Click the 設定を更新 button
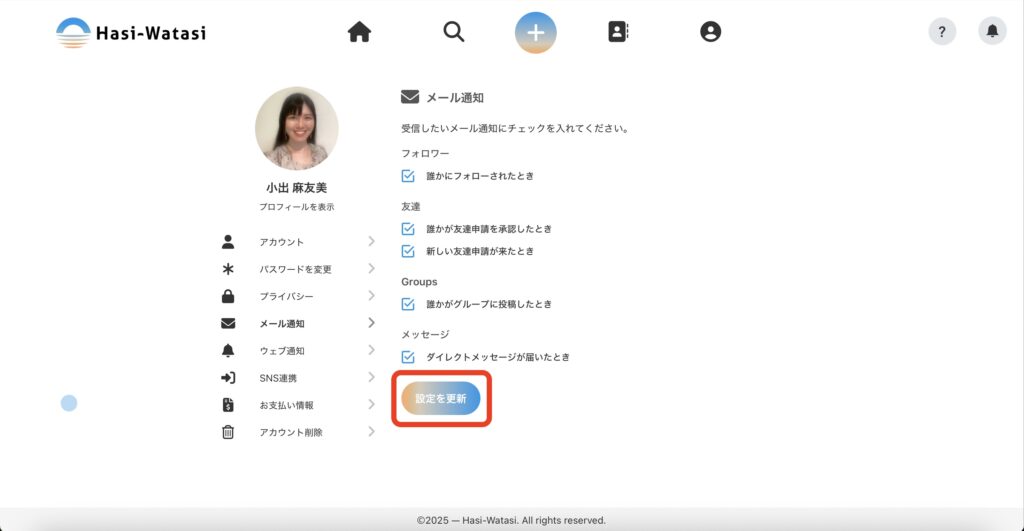 point(441,398)
